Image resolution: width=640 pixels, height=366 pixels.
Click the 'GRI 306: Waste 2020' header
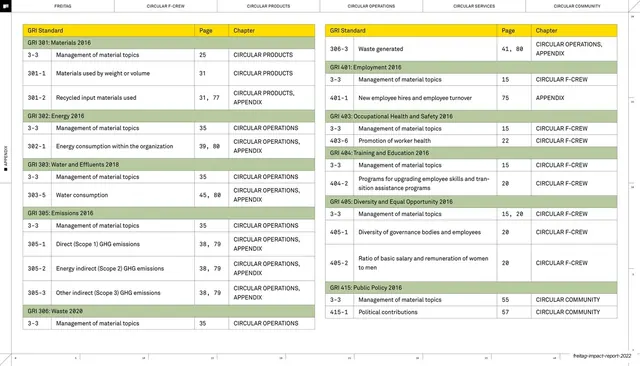[169, 311]
